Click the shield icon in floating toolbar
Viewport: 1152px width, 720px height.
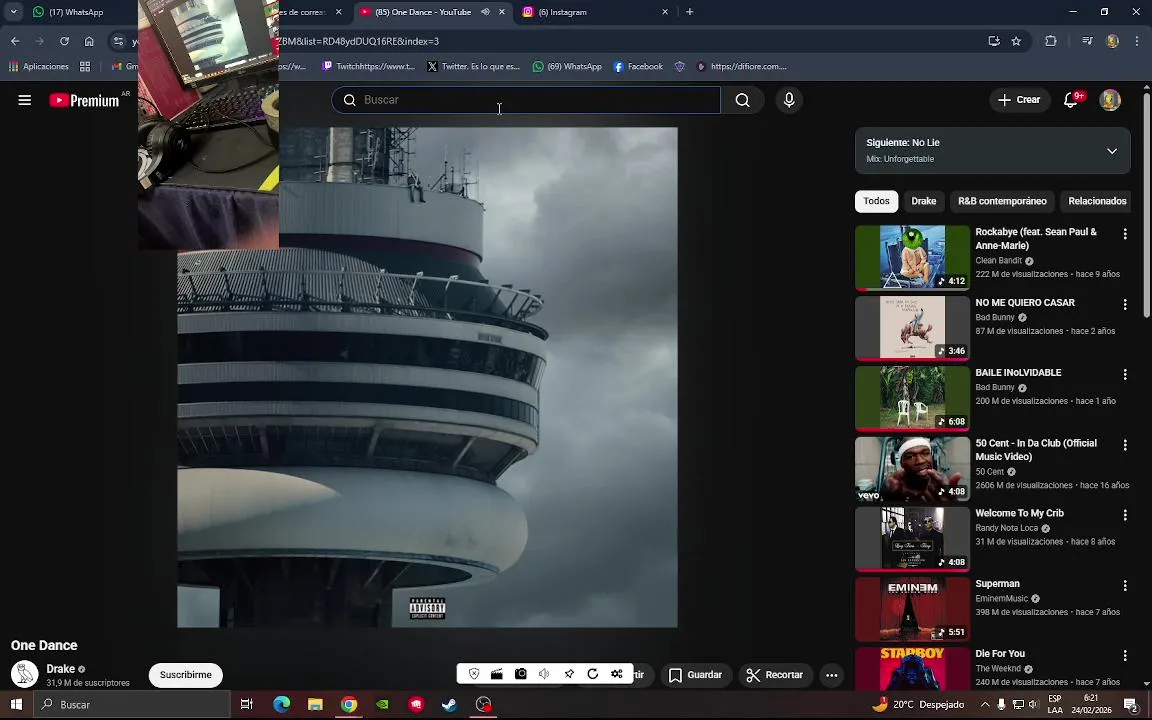pos(474,674)
